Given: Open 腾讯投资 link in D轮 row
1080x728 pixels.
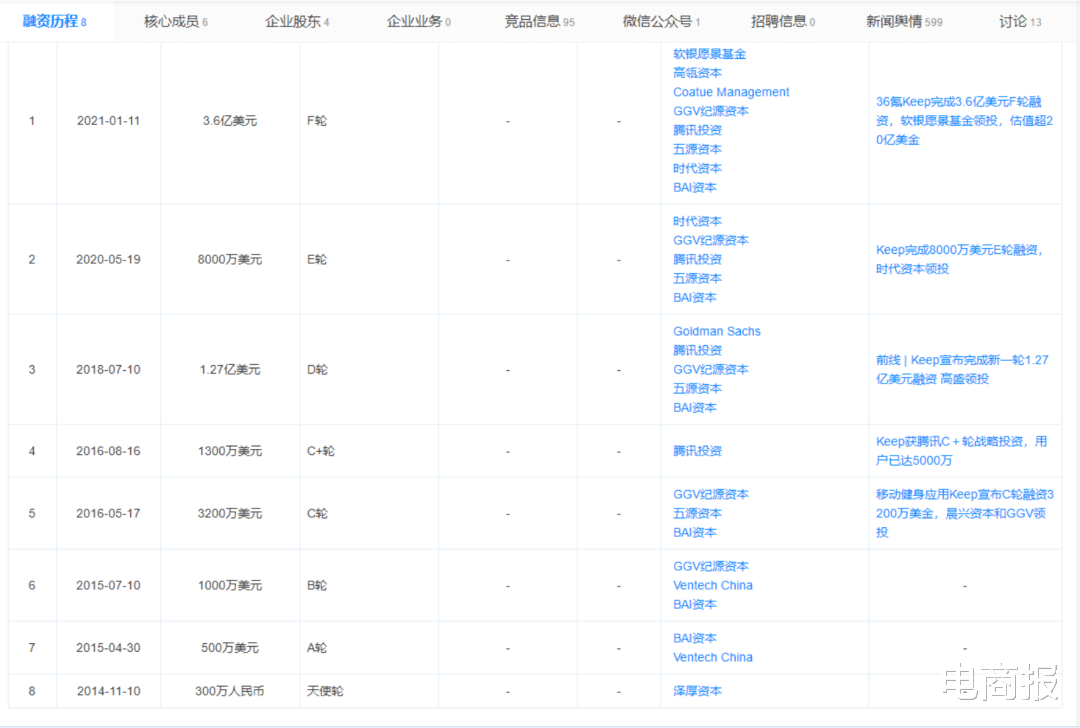Looking at the screenshot, I should pos(697,351).
